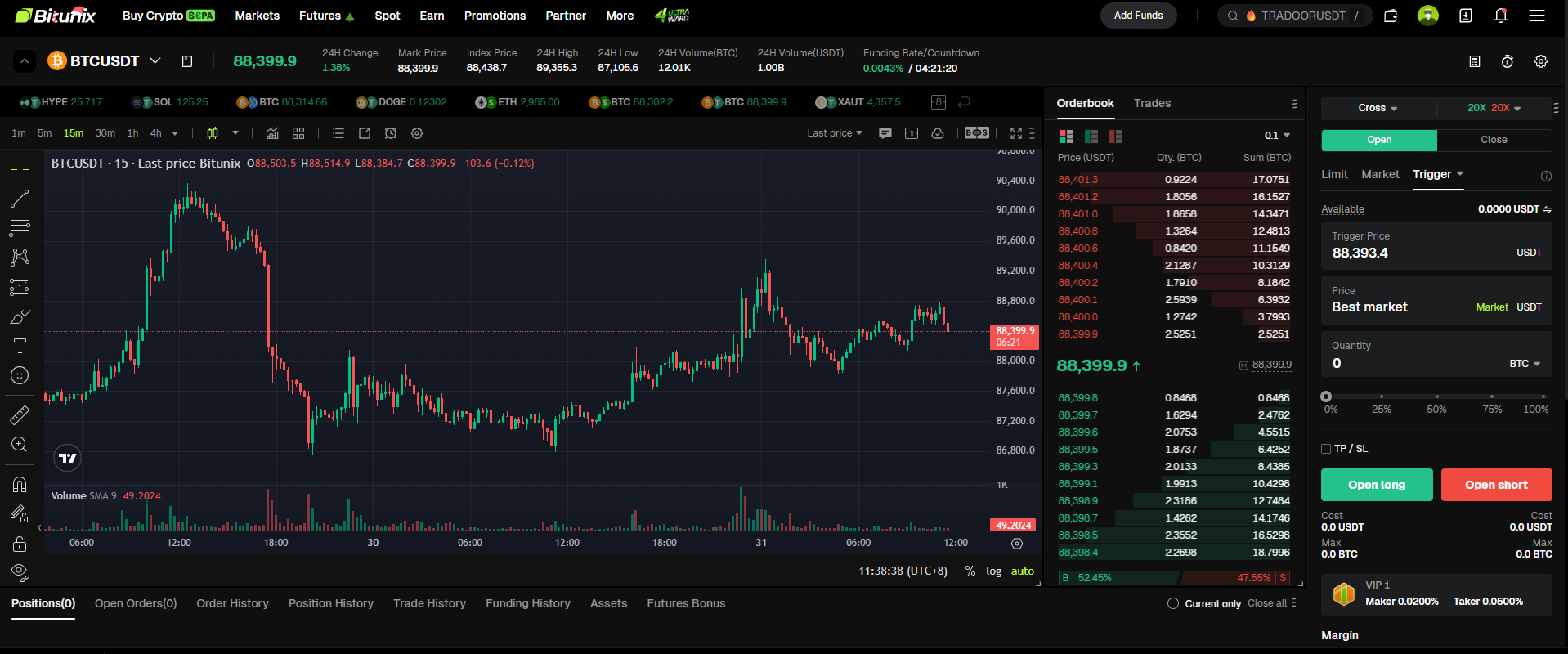Select the trend line drawing tool
This screenshot has height=654, width=1568.
(20, 199)
